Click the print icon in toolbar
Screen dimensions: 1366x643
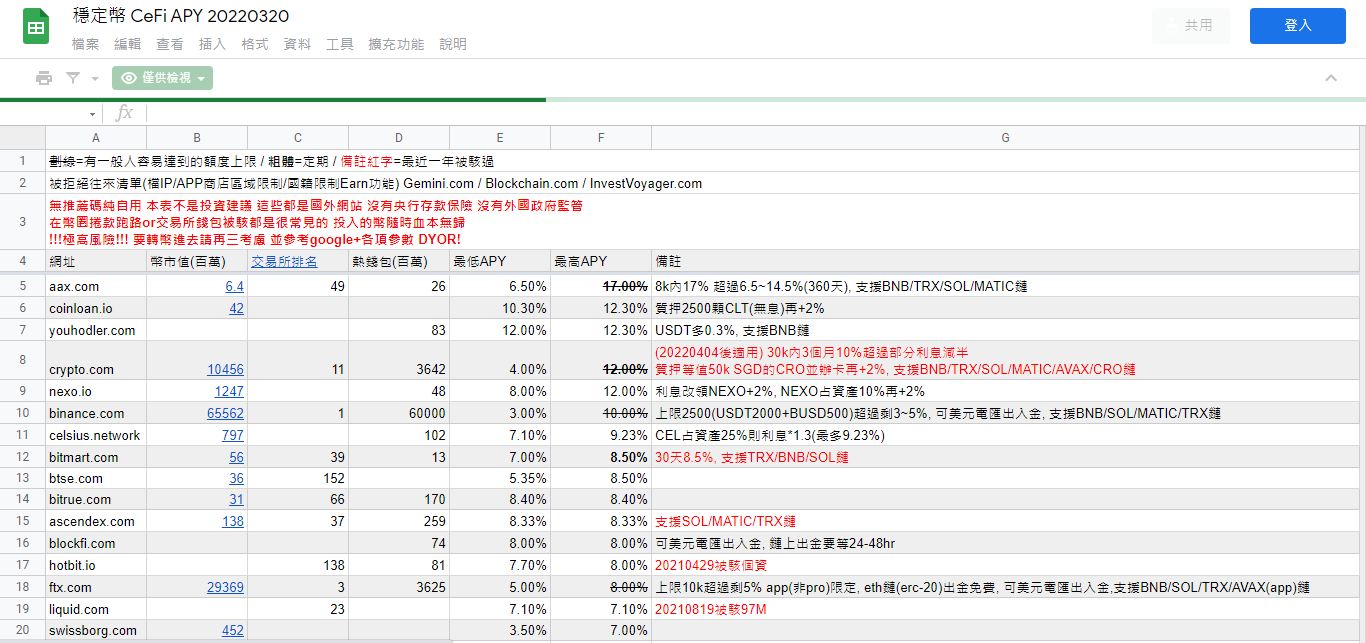(x=44, y=78)
